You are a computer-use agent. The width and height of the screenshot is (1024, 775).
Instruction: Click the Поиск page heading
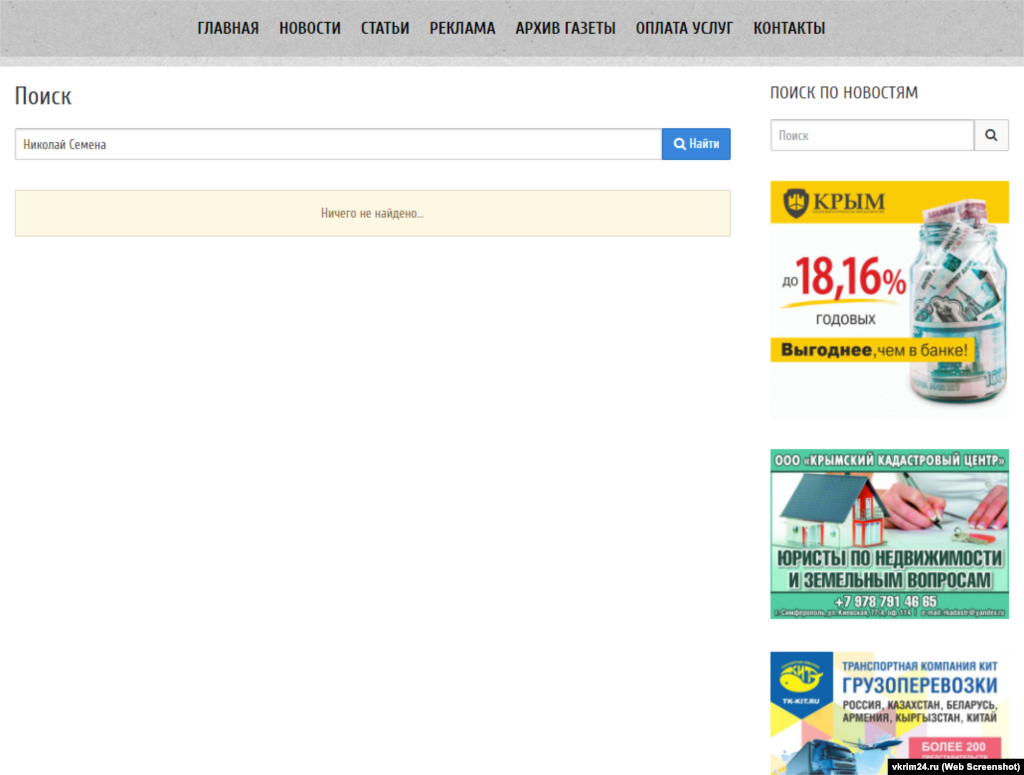pos(43,96)
